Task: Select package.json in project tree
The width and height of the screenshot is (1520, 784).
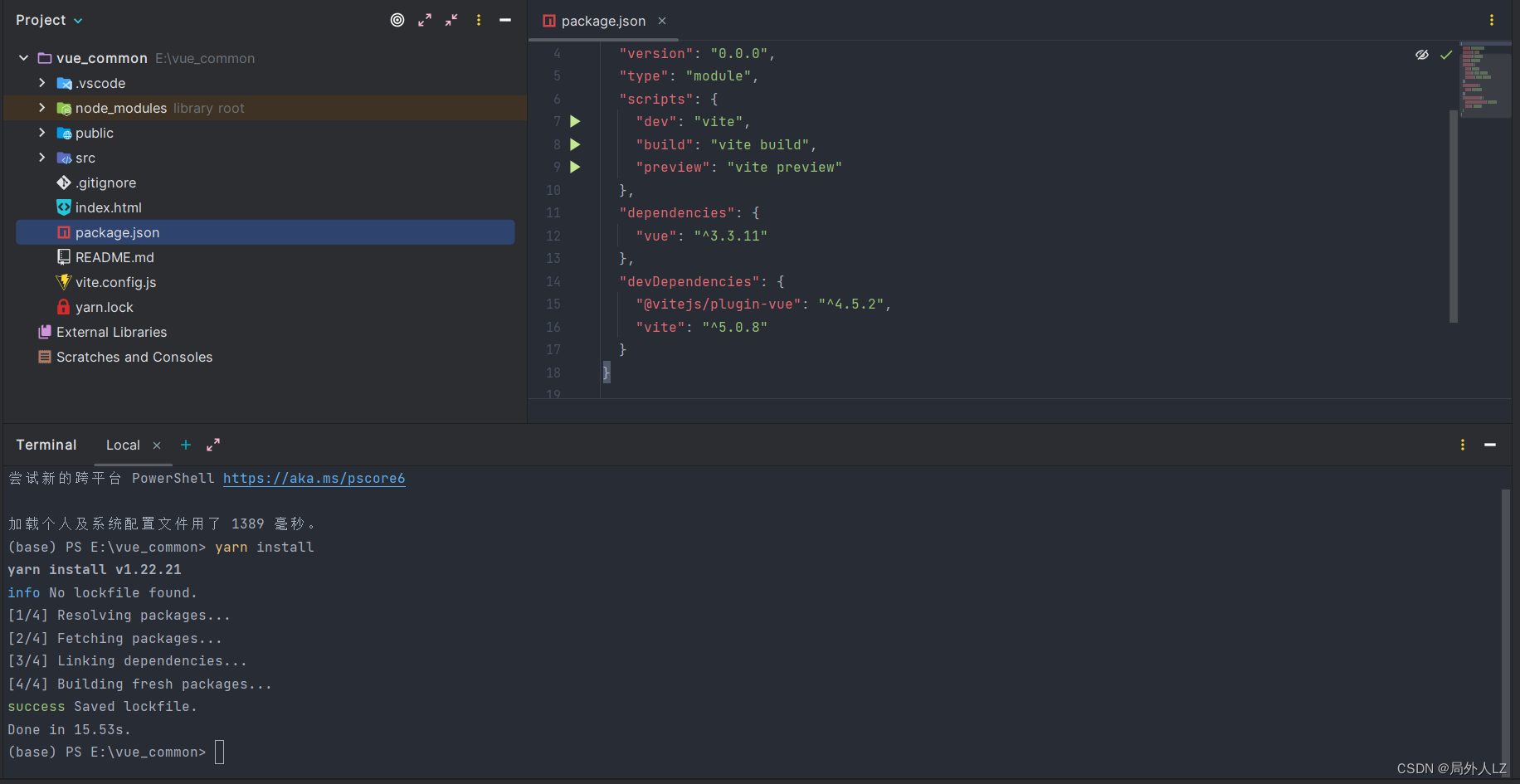Action: point(266,232)
